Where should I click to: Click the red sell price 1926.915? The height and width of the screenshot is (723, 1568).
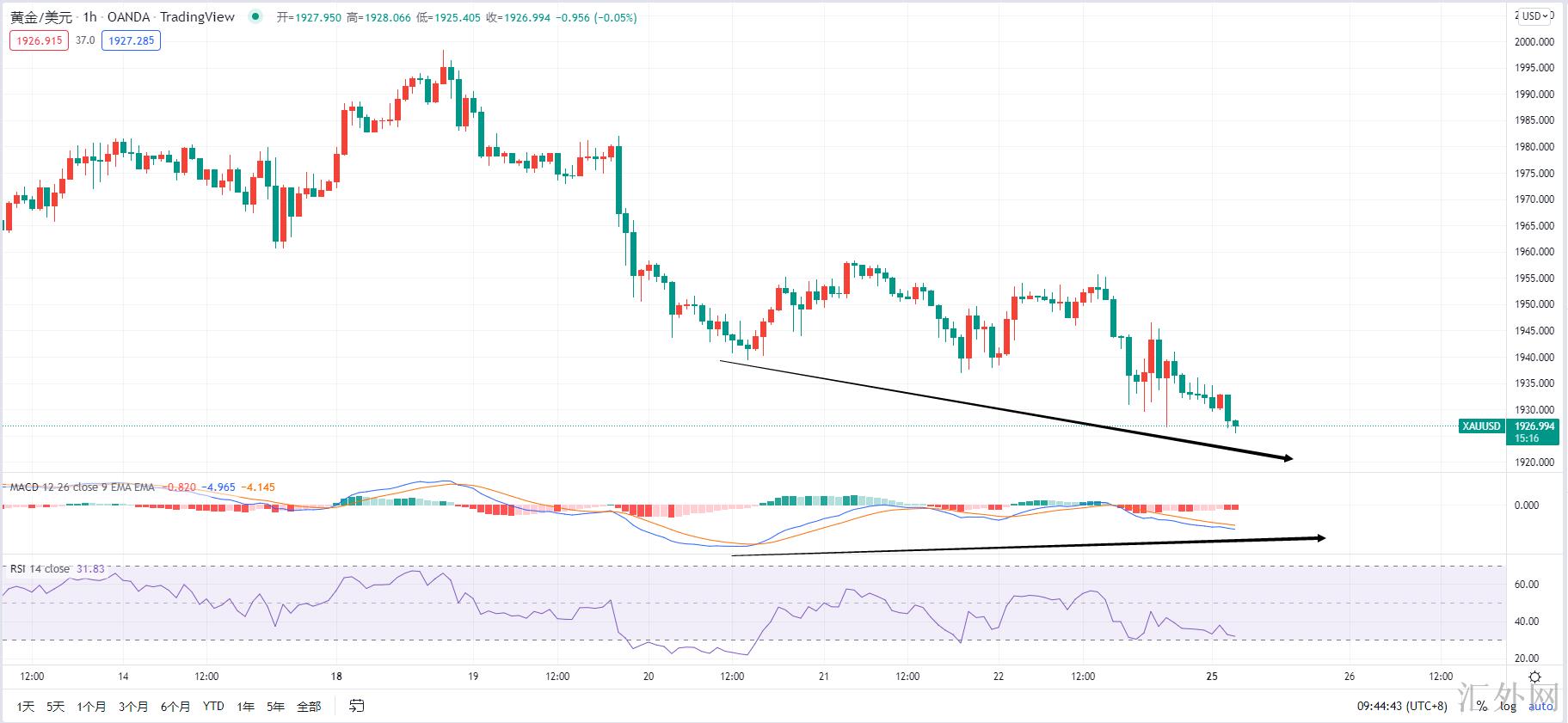(39, 40)
